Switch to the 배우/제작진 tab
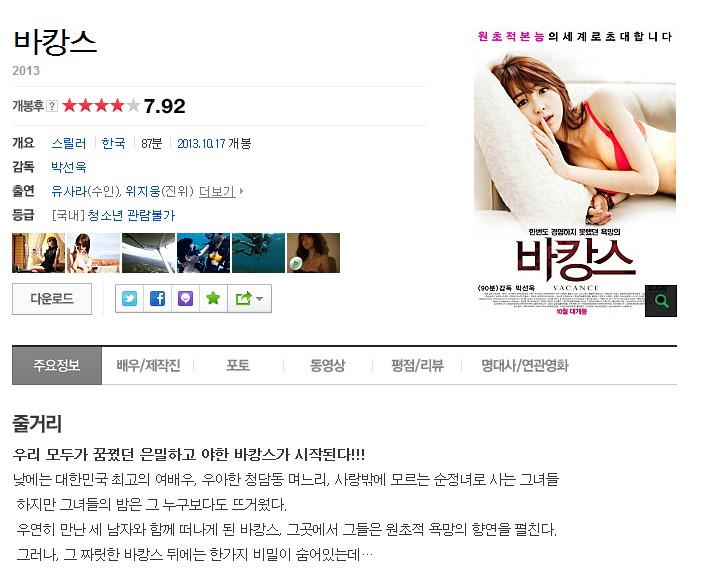 pyautogui.click(x=148, y=365)
